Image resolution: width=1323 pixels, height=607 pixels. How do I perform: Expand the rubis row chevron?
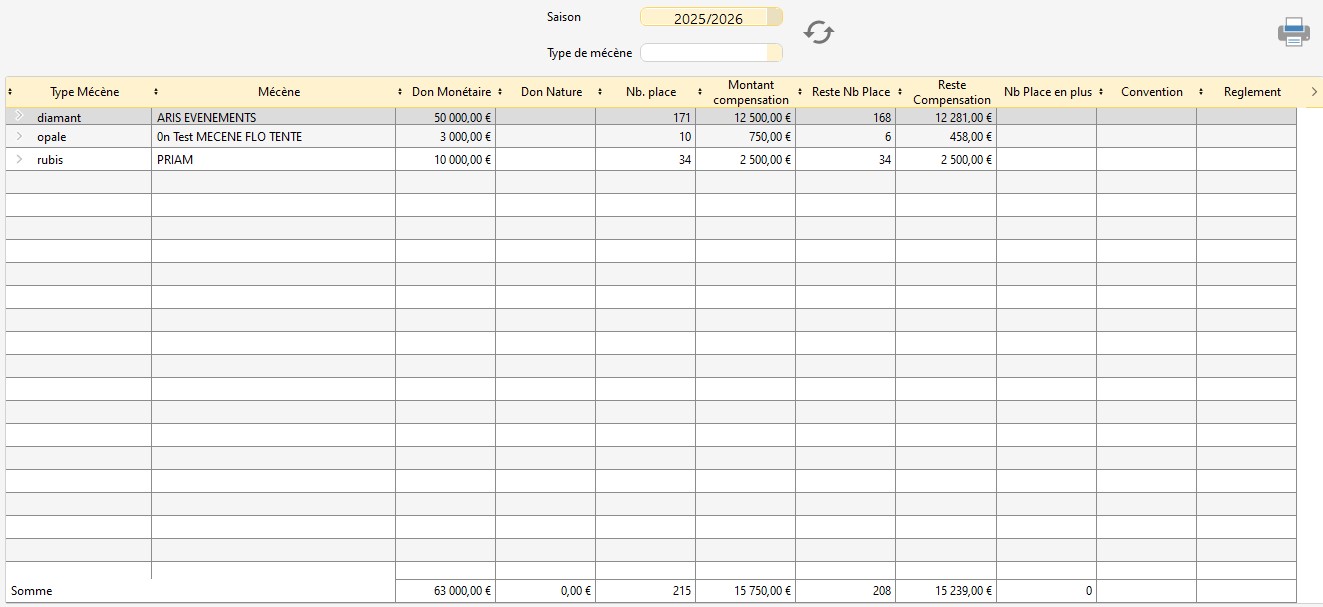19,159
